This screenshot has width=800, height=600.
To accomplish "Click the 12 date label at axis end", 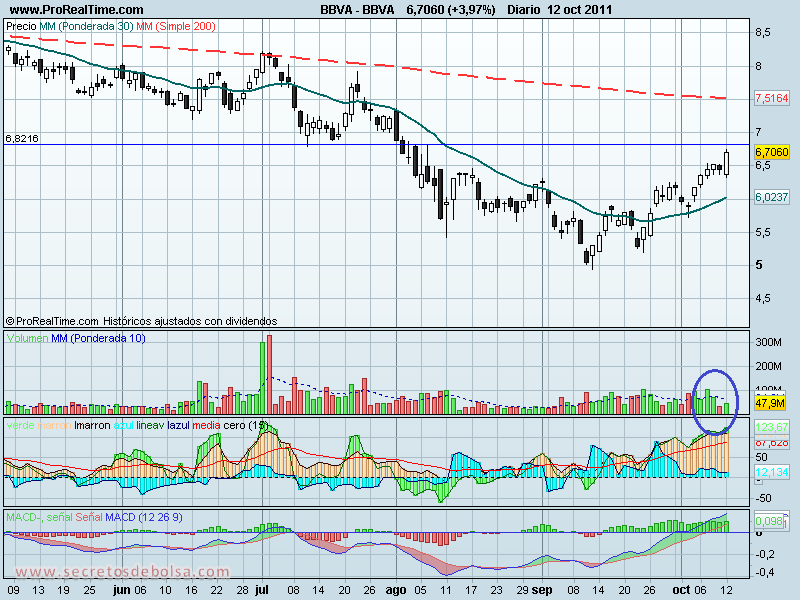I will point(727,590).
